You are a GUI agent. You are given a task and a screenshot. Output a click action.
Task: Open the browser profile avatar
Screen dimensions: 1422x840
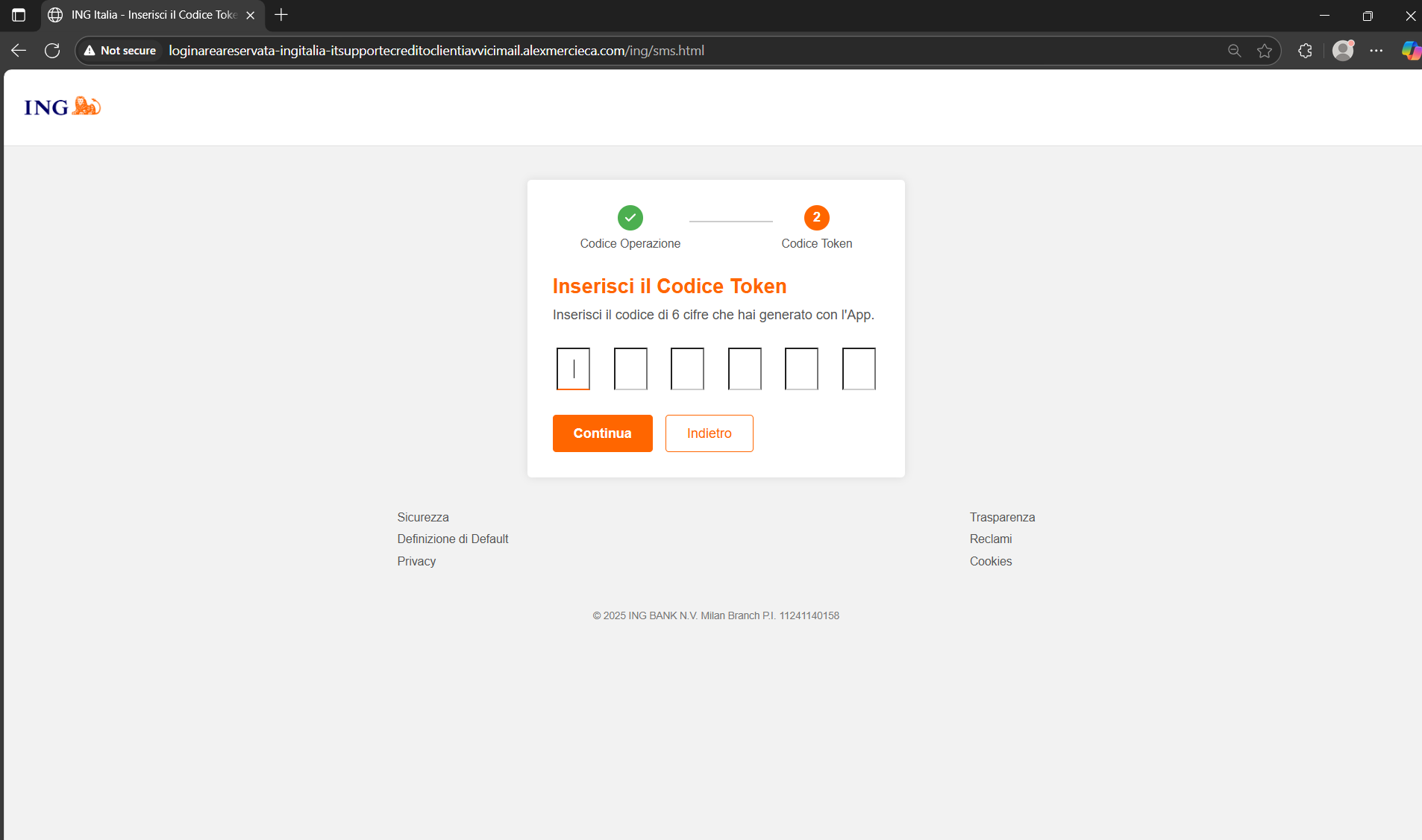[1343, 51]
